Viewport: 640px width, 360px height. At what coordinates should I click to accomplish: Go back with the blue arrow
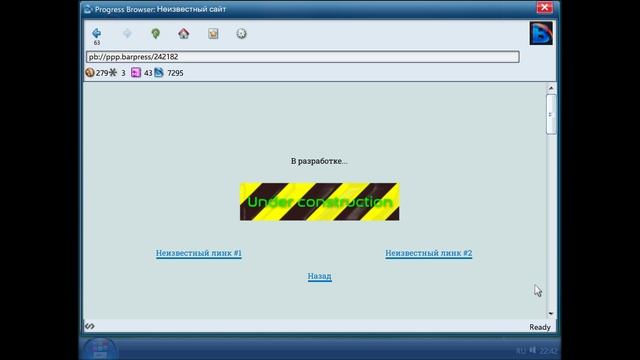coord(97,33)
